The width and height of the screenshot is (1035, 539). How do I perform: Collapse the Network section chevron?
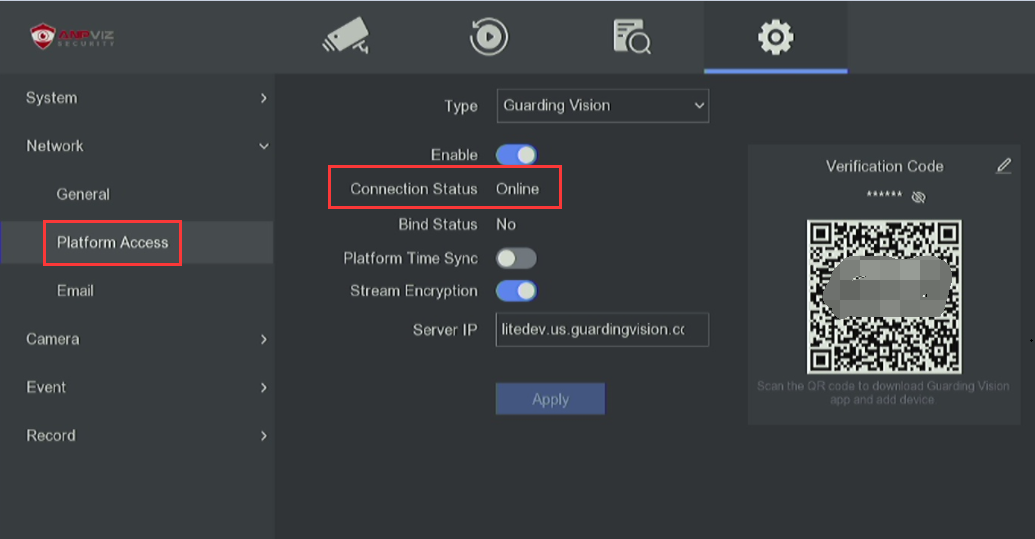coord(263,146)
